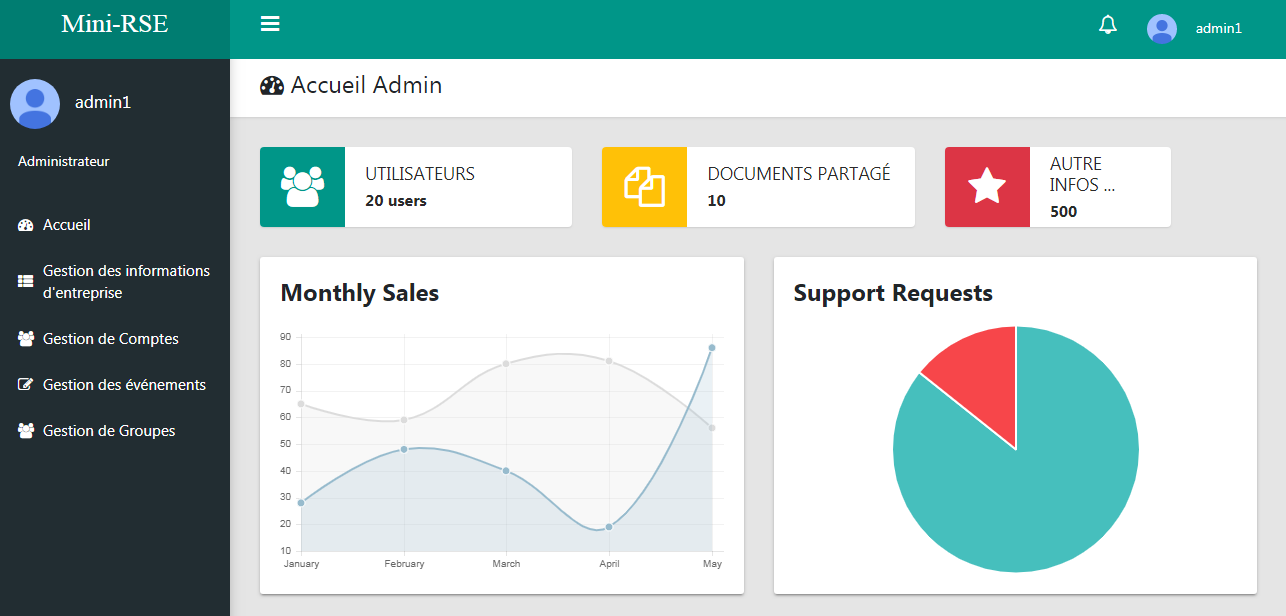This screenshot has width=1286, height=616.
Task: Click the January axis label
Action: [301, 564]
